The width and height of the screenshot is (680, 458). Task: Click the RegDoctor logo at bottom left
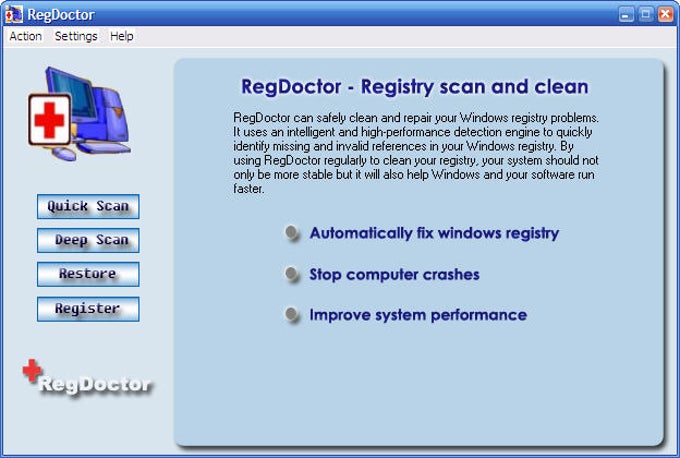[x=87, y=378]
